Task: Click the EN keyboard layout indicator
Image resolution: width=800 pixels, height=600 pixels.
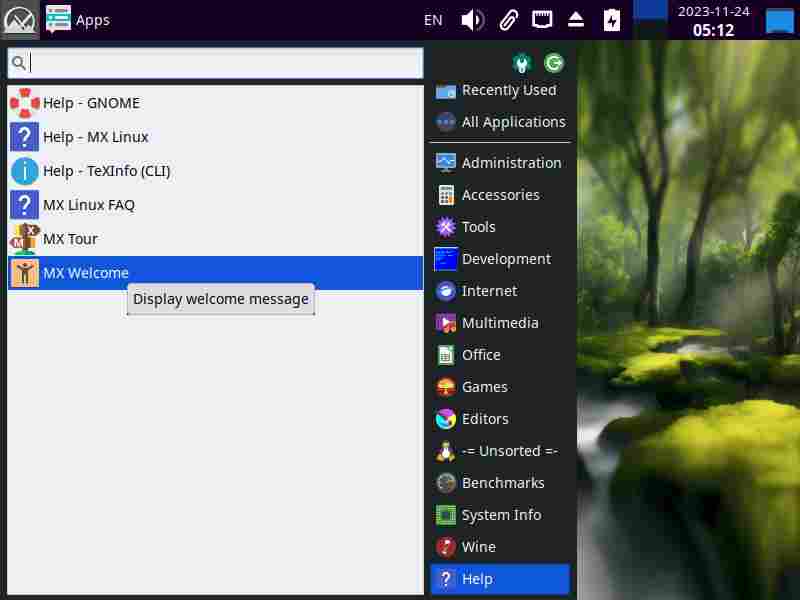Action: pyautogui.click(x=433, y=20)
